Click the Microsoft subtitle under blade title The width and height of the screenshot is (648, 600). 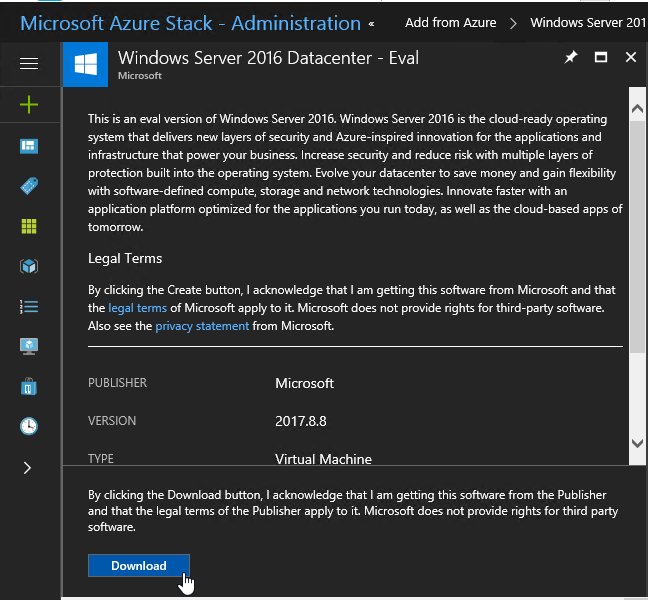[x=140, y=76]
